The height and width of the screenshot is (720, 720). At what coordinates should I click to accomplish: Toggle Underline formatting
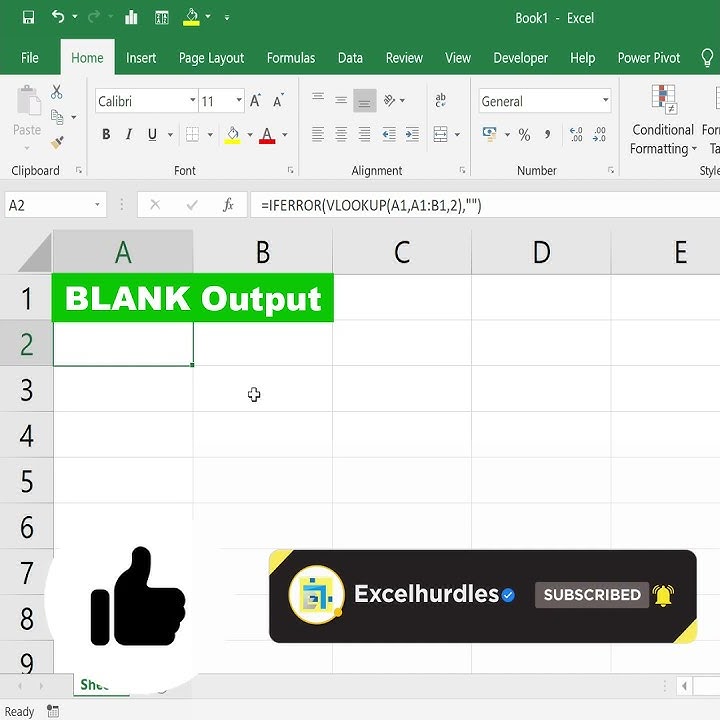(152, 135)
